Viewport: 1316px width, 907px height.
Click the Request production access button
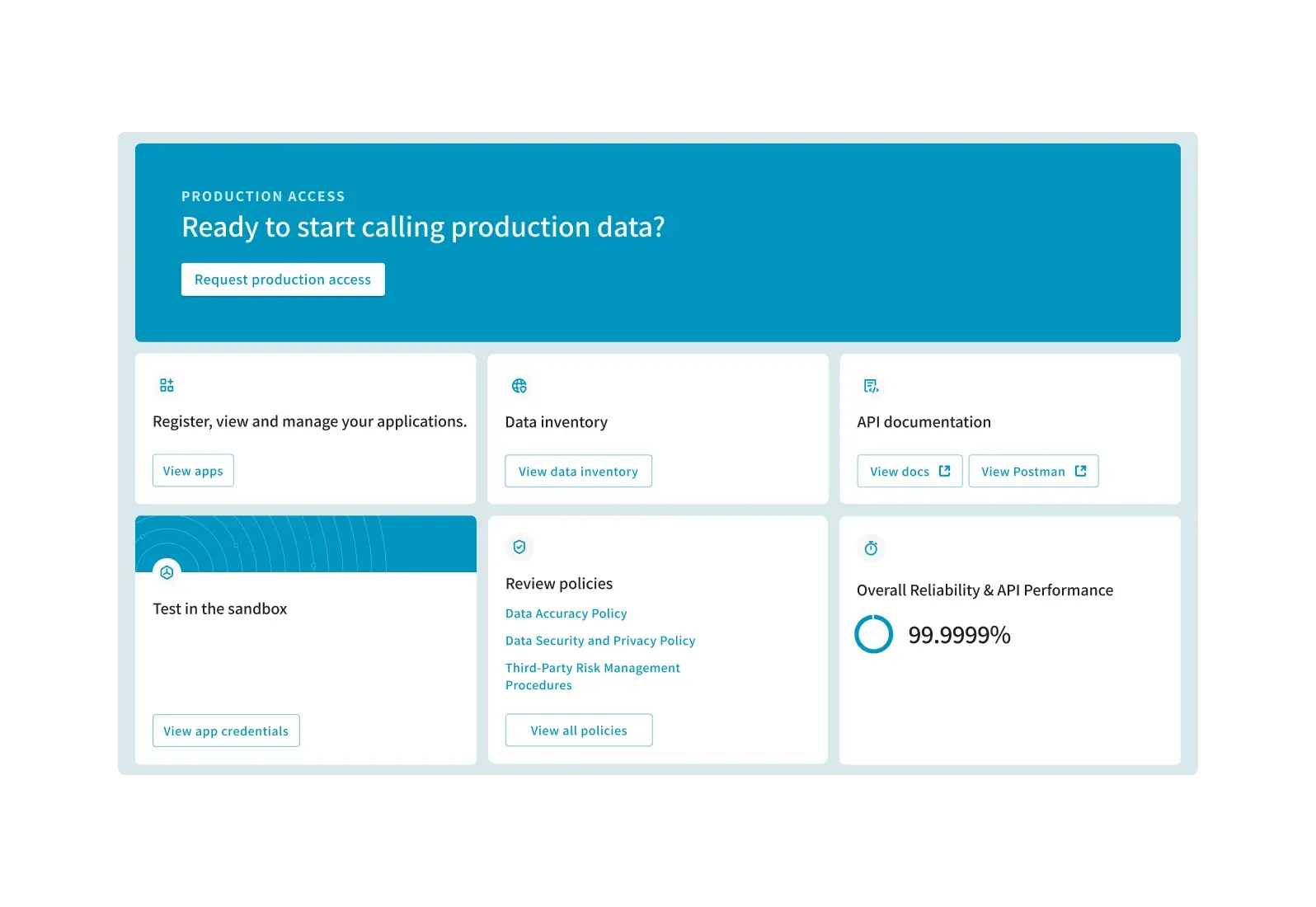(x=283, y=280)
